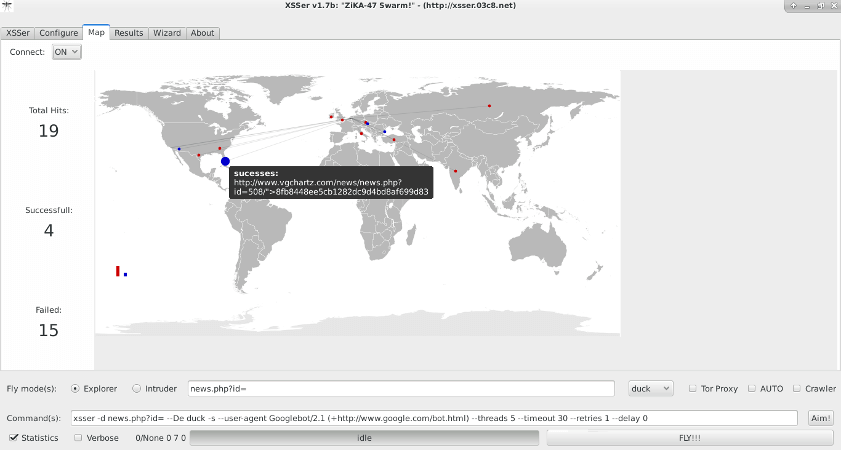
Task: Click the FLY!!! button
Action: tap(690, 438)
